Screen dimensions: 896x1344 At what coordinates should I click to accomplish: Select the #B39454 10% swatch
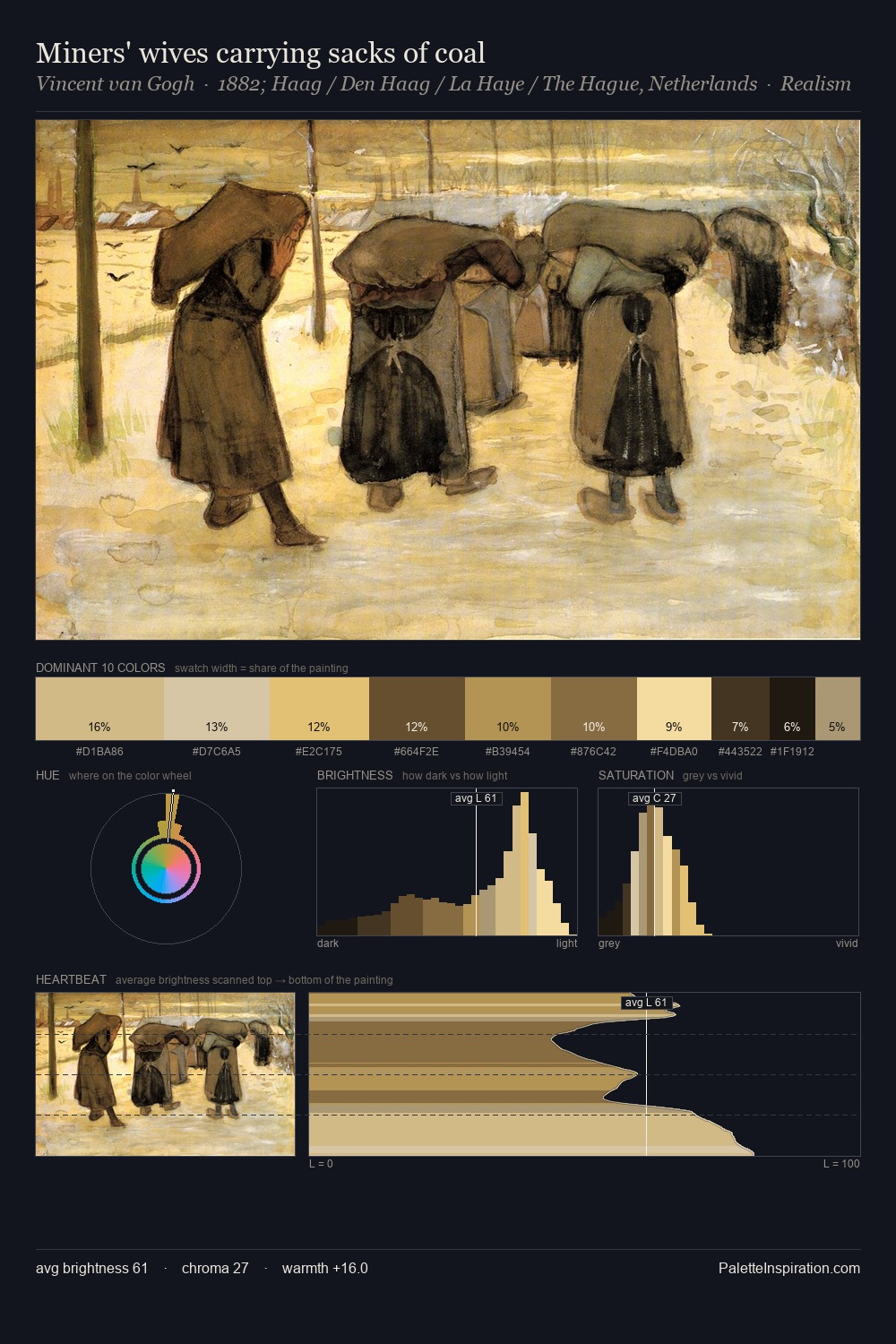coord(508,708)
